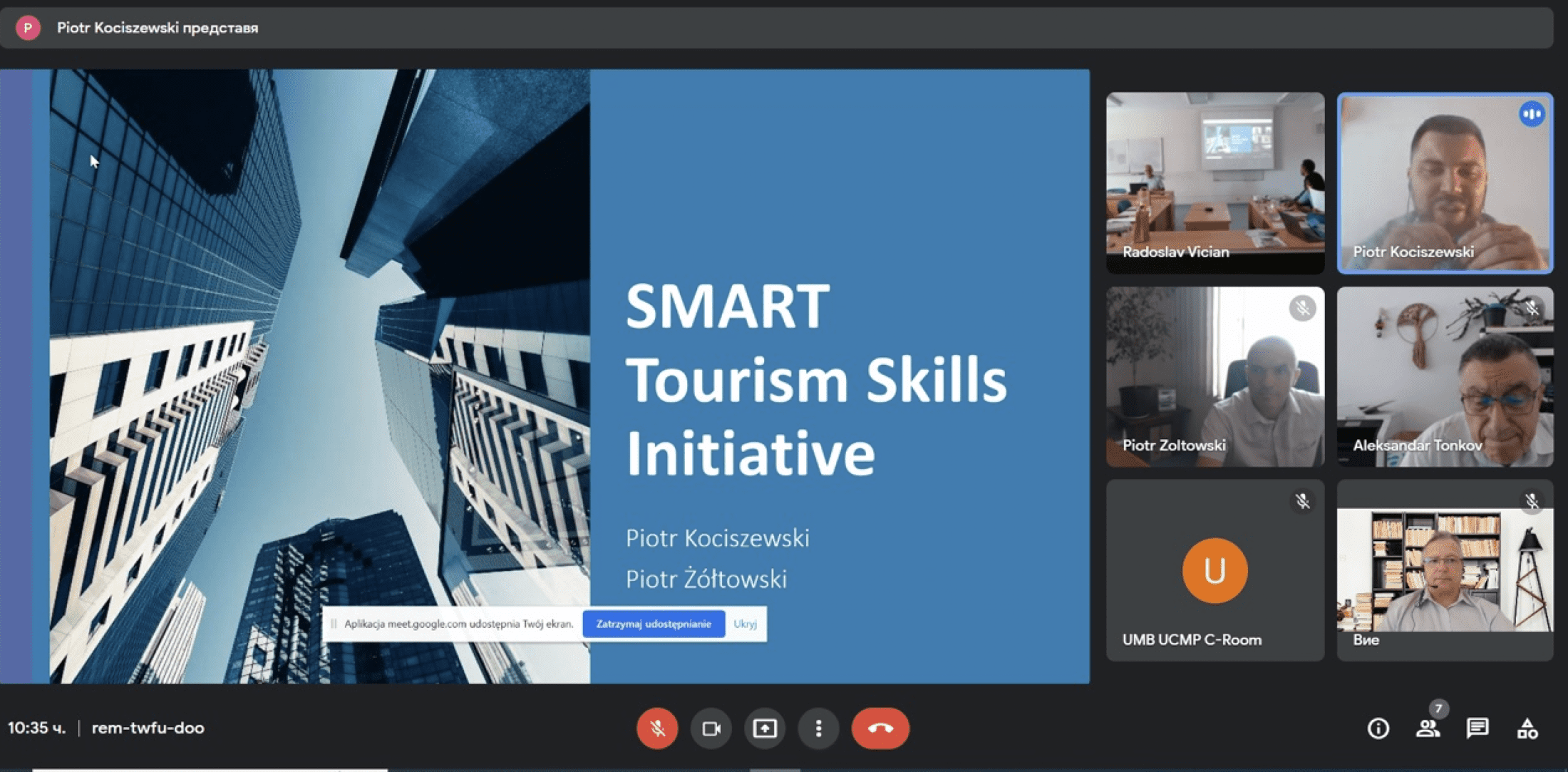
Task: Click Piotr Zoltowski muted mic icon
Action: tap(1302, 308)
